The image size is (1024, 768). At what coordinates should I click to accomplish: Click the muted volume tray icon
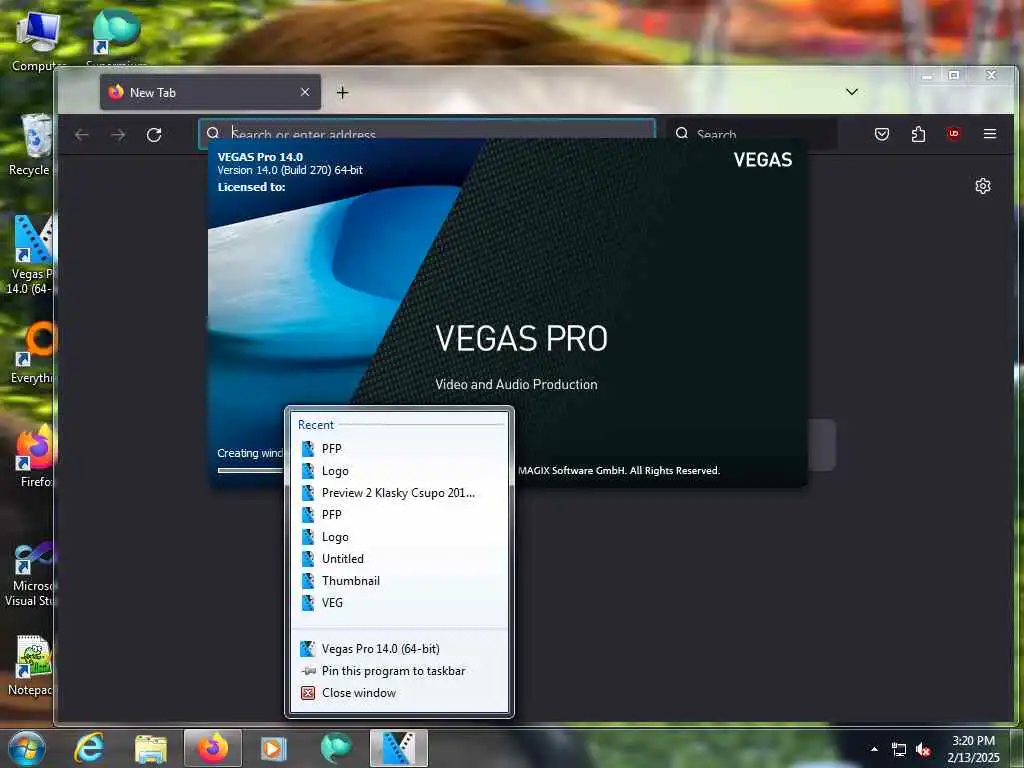pos(923,750)
